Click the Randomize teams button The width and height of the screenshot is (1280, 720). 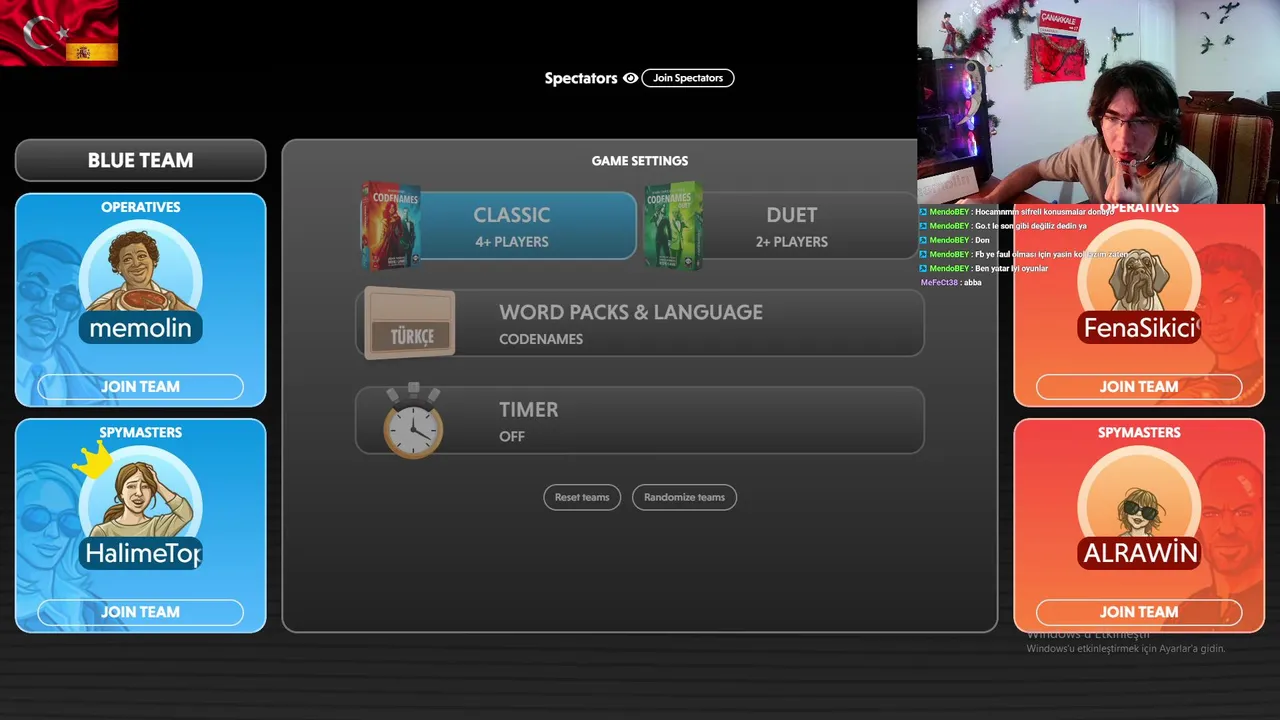pos(684,497)
